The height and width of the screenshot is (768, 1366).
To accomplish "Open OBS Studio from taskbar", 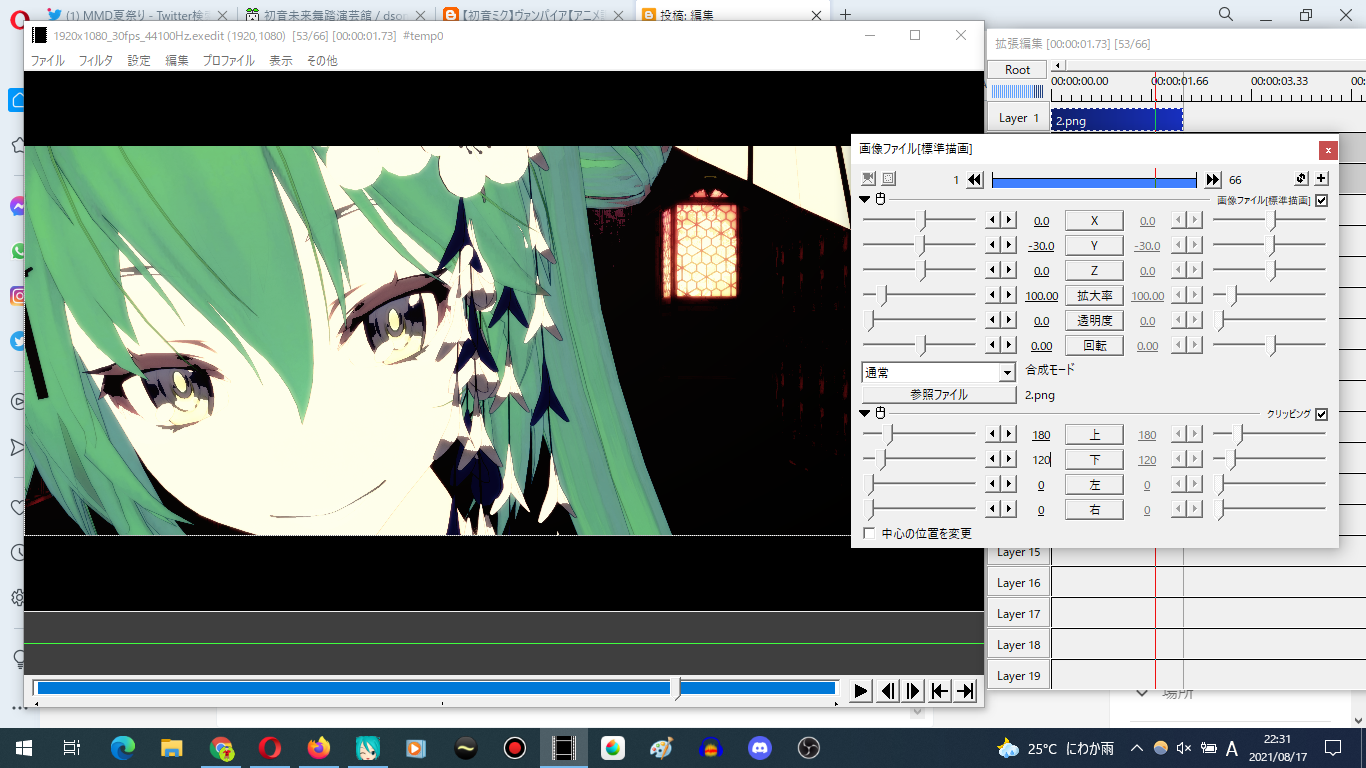I will tap(809, 747).
